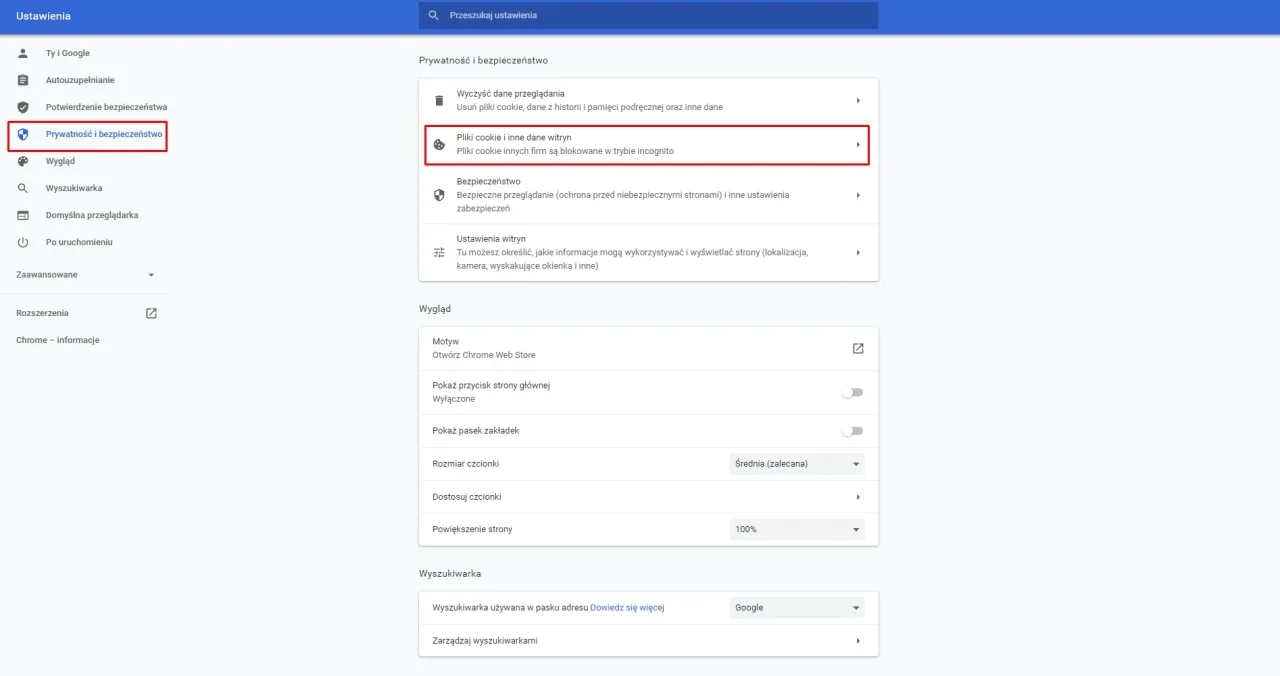This screenshot has width=1280, height=676.
Task: Click the Dowiedz się więcej link
Action: [x=628, y=607]
